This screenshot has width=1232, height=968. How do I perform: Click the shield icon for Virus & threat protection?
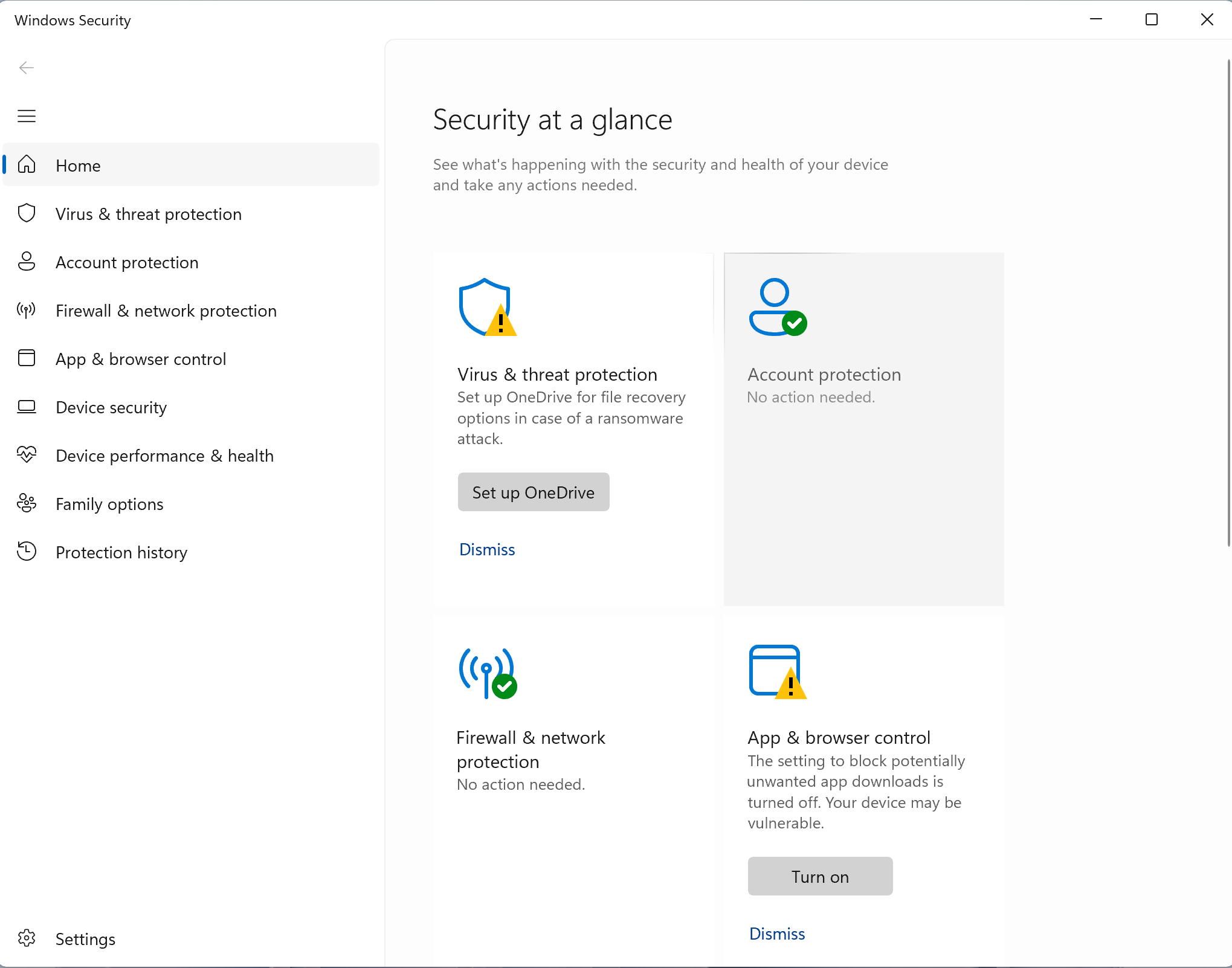point(27,213)
